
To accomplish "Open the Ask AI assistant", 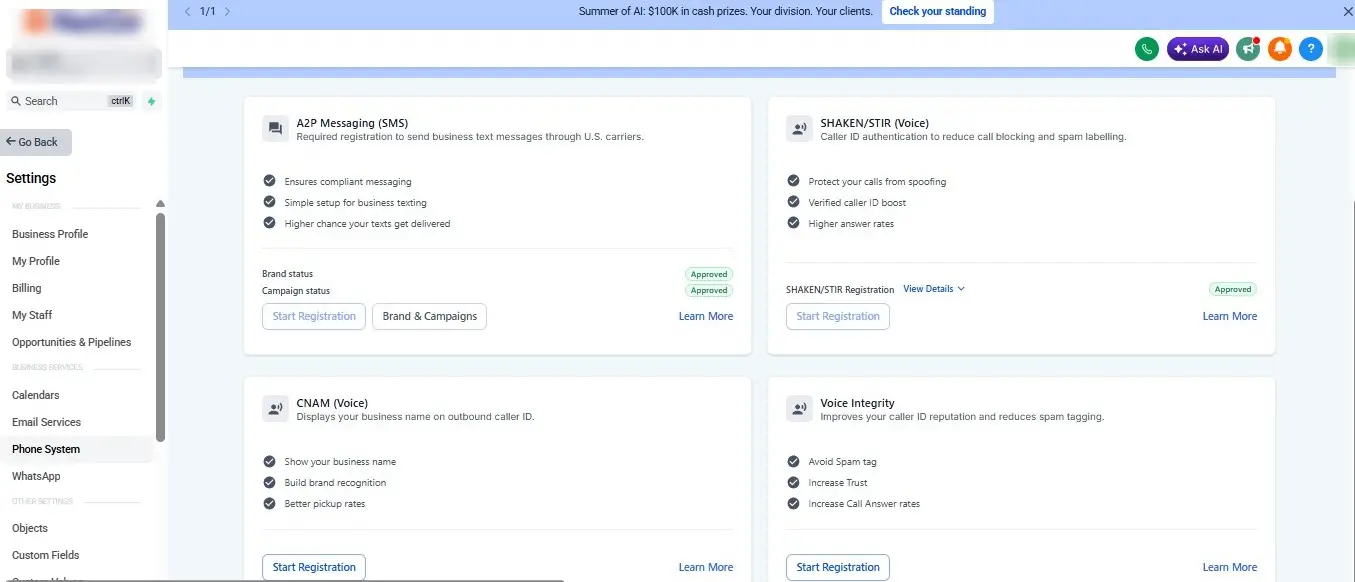I will point(1198,49).
